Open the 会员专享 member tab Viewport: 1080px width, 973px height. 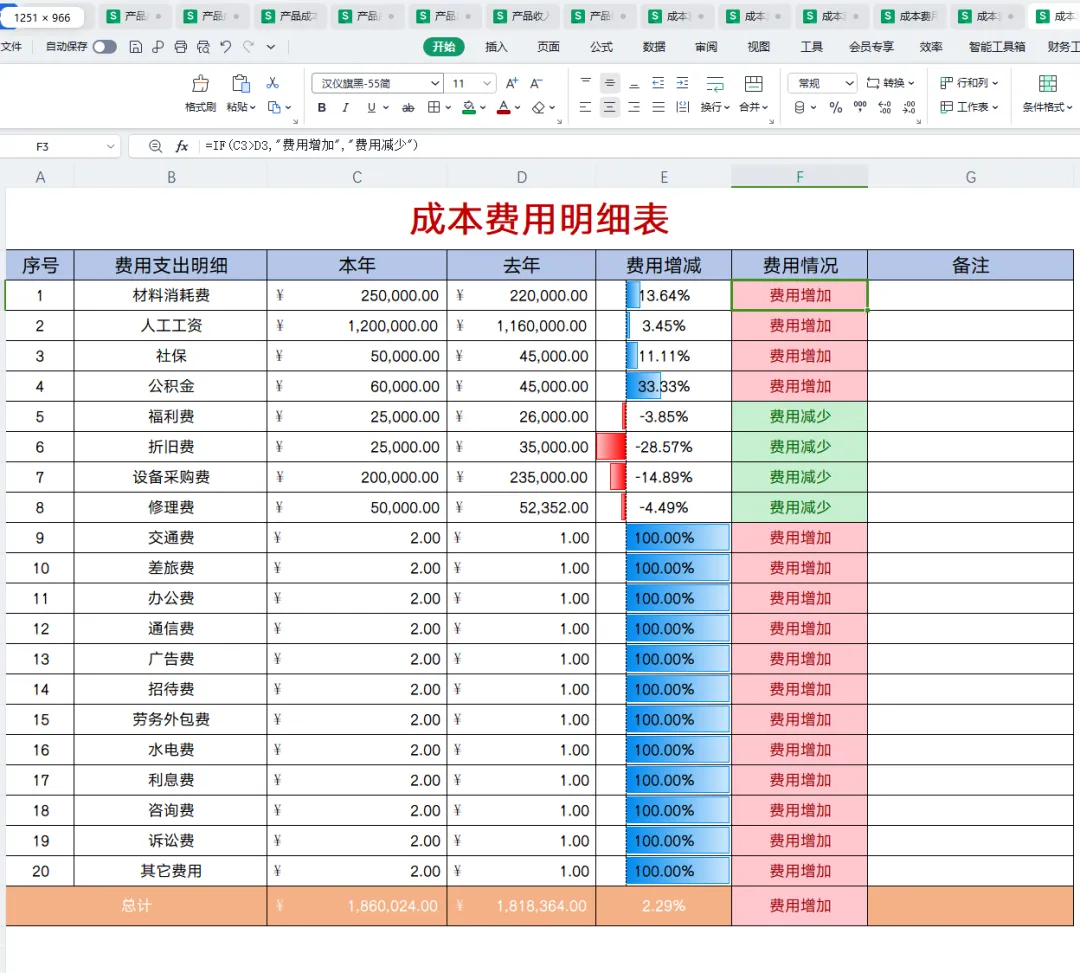pyautogui.click(x=871, y=47)
